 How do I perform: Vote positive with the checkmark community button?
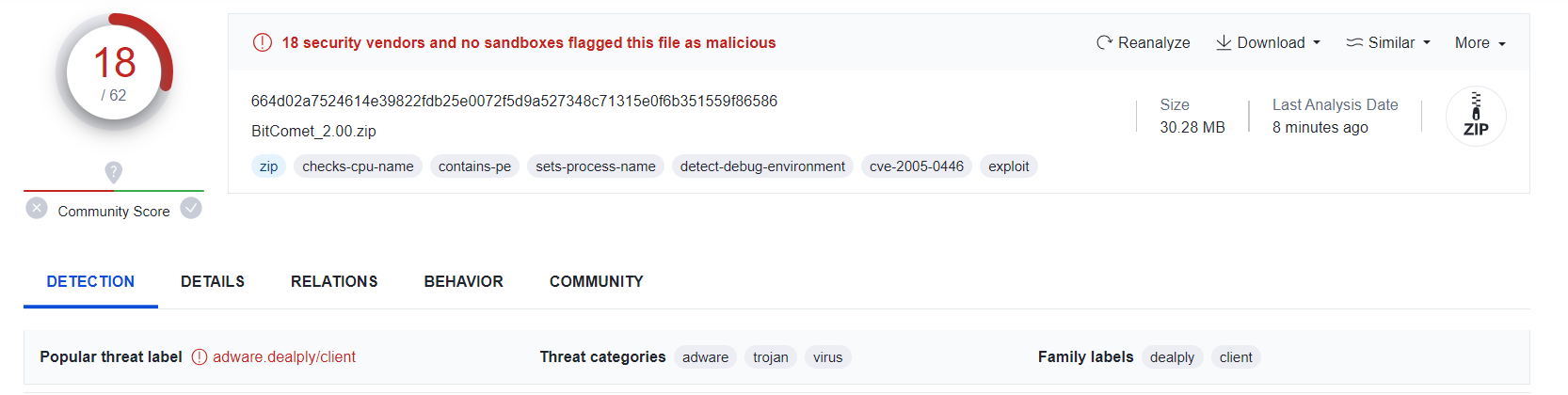(191, 209)
